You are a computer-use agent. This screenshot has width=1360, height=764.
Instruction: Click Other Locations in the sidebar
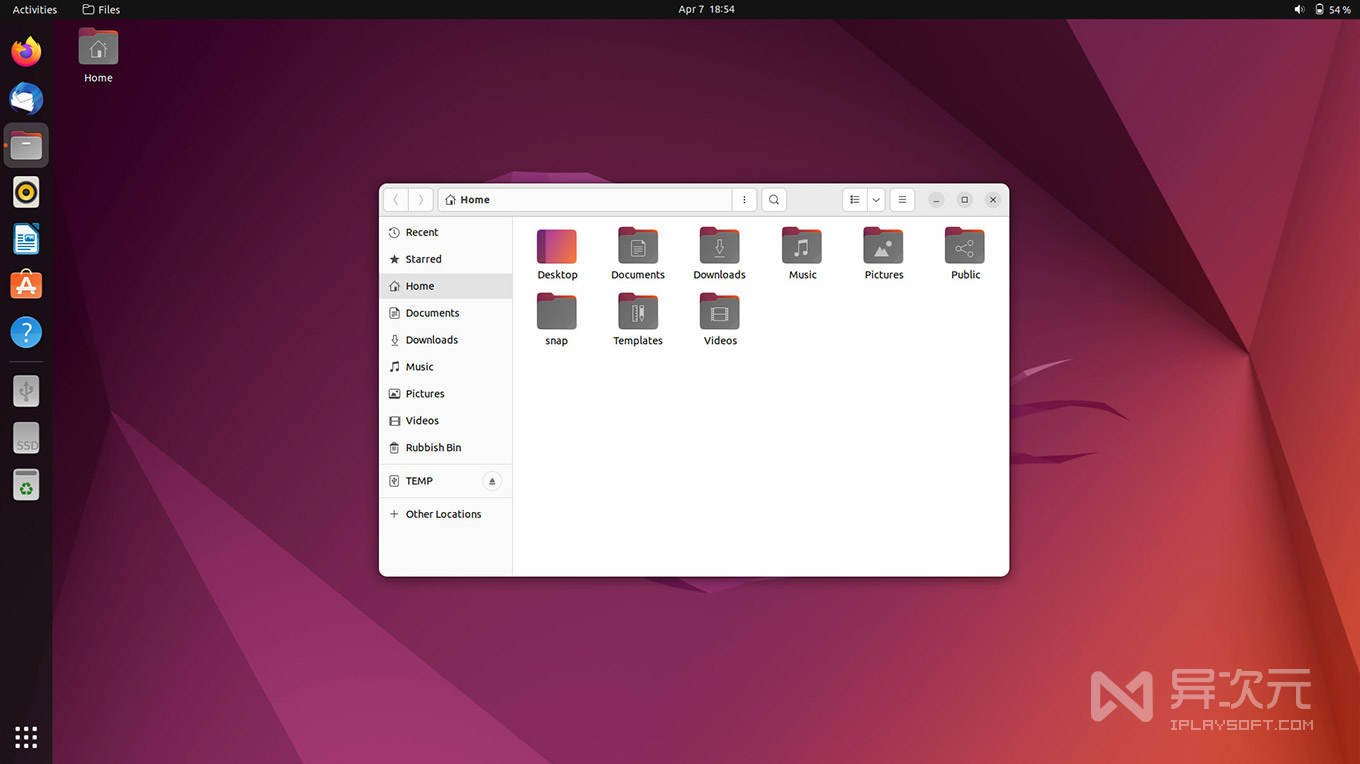(x=443, y=513)
